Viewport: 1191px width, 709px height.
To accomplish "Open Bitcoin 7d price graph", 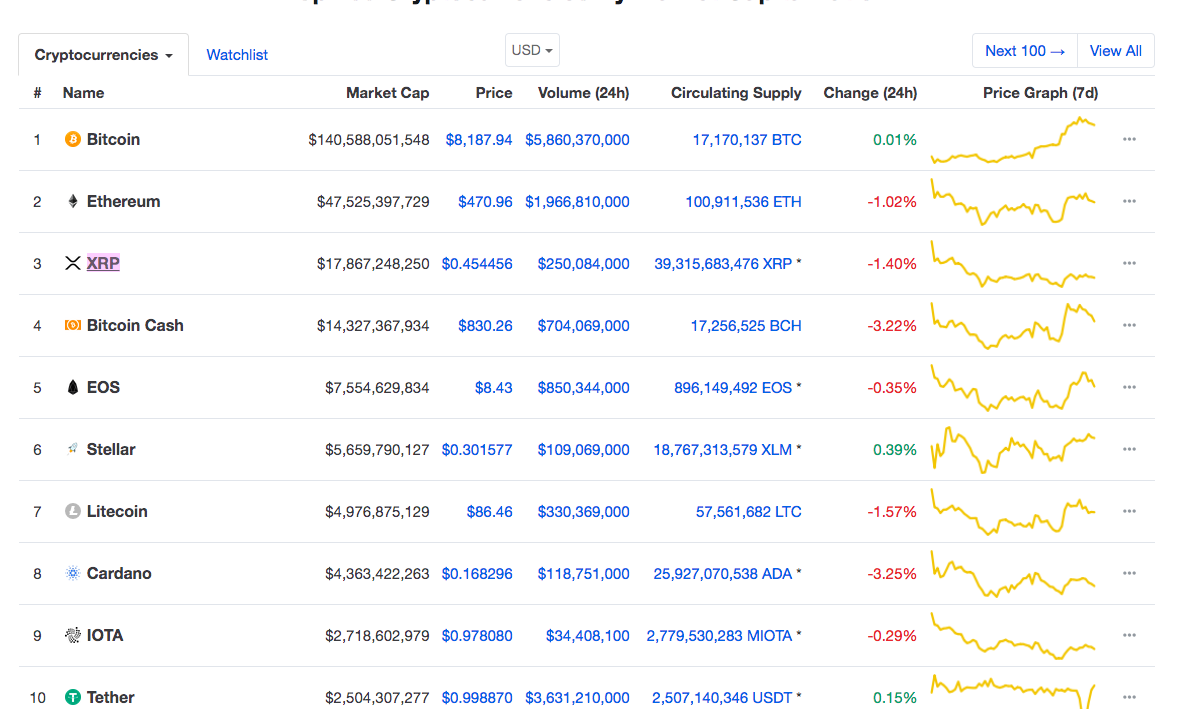I will point(1013,140).
